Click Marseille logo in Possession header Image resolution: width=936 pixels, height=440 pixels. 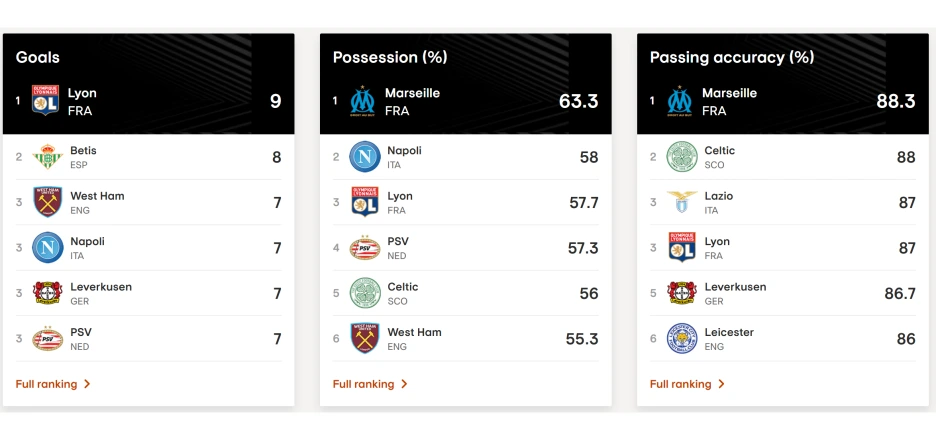point(362,101)
